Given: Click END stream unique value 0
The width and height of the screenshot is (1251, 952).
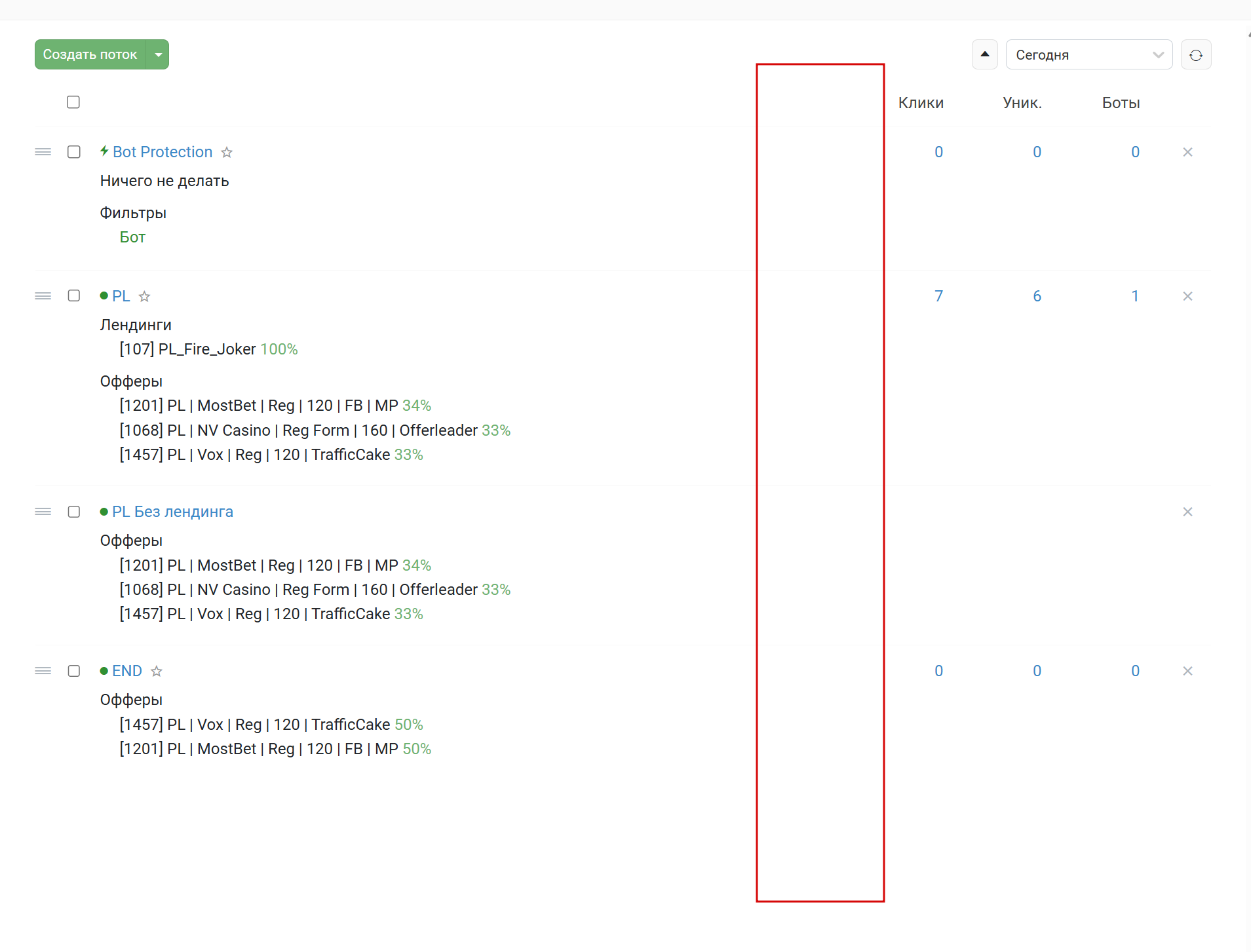Looking at the screenshot, I should pos(1037,671).
